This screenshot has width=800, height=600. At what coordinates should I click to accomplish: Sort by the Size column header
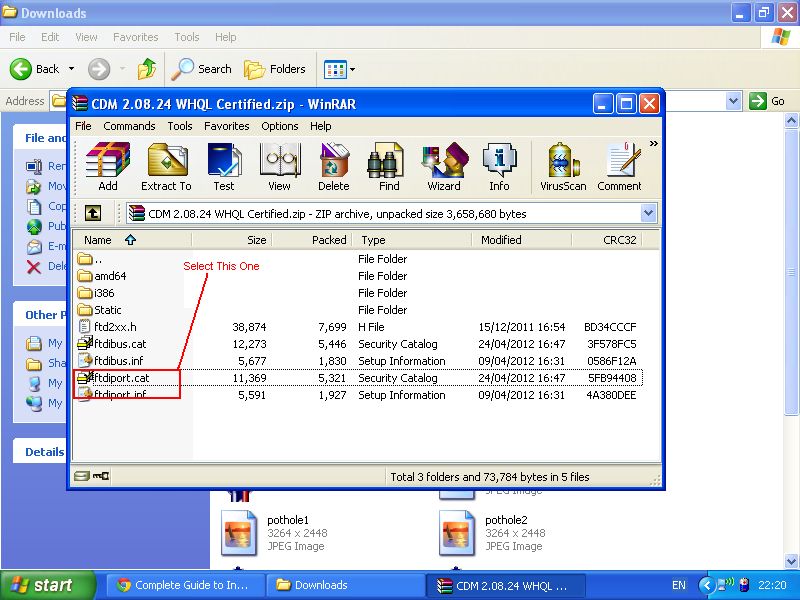pos(232,240)
